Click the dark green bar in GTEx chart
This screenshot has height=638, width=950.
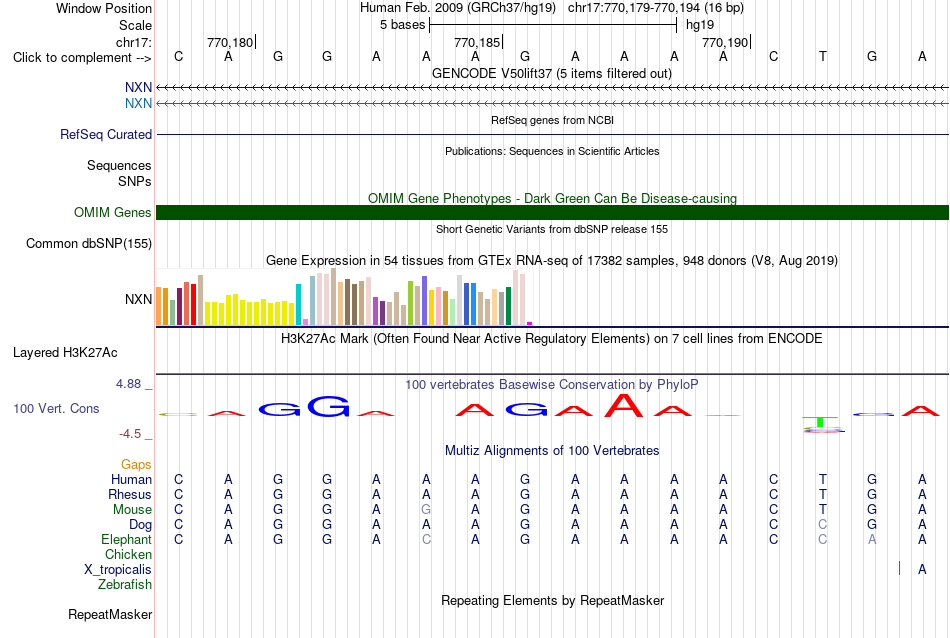508,306
